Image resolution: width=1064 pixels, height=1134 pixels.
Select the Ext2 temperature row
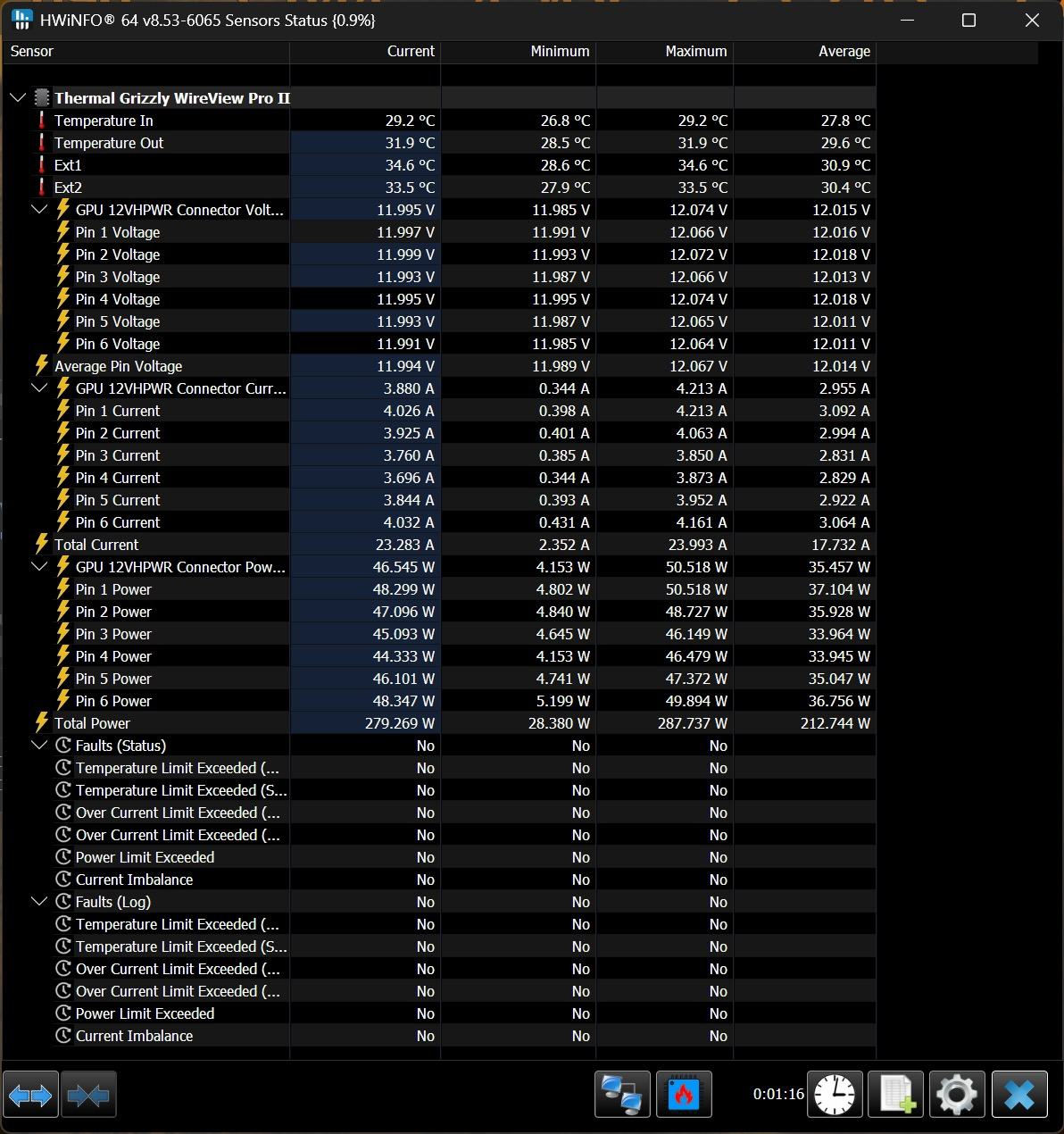pos(439,188)
